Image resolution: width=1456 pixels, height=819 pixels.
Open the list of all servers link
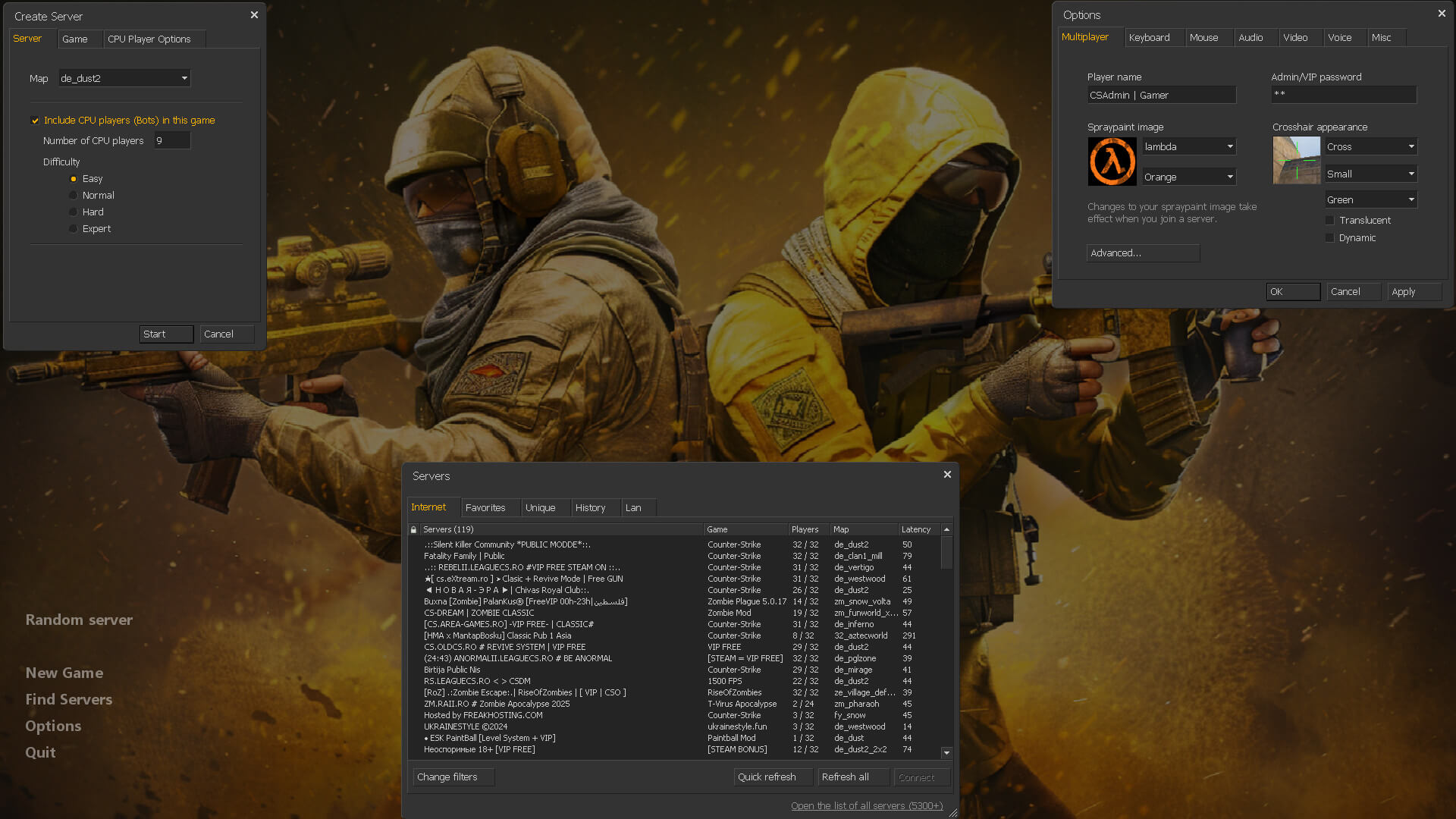pos(867,806)
